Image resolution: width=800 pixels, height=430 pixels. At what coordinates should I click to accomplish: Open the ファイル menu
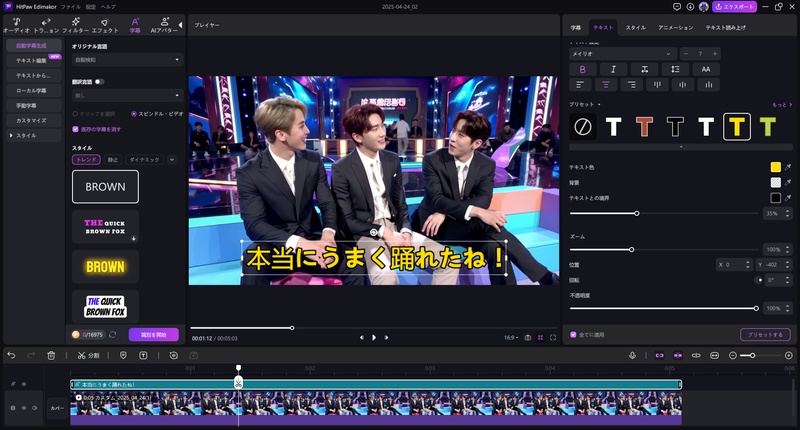pos(70,6)
